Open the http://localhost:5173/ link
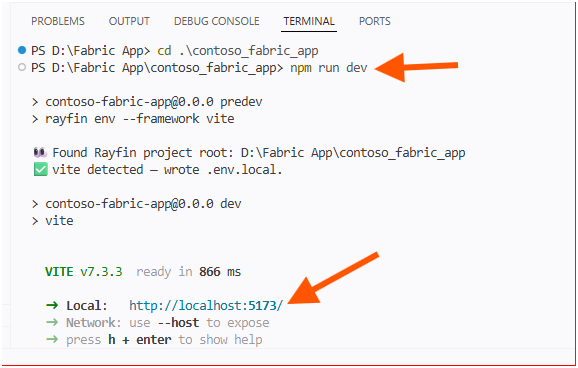578x368 pixels. click(x=206, y=305)
